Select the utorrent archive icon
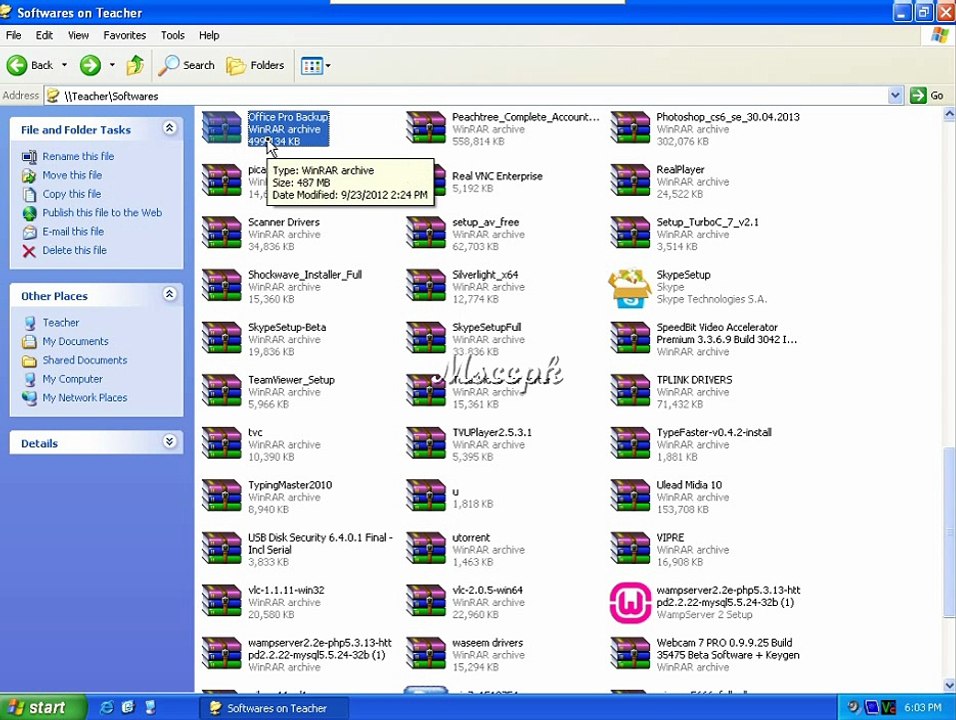The image size is (956, 720). [426, 547]
